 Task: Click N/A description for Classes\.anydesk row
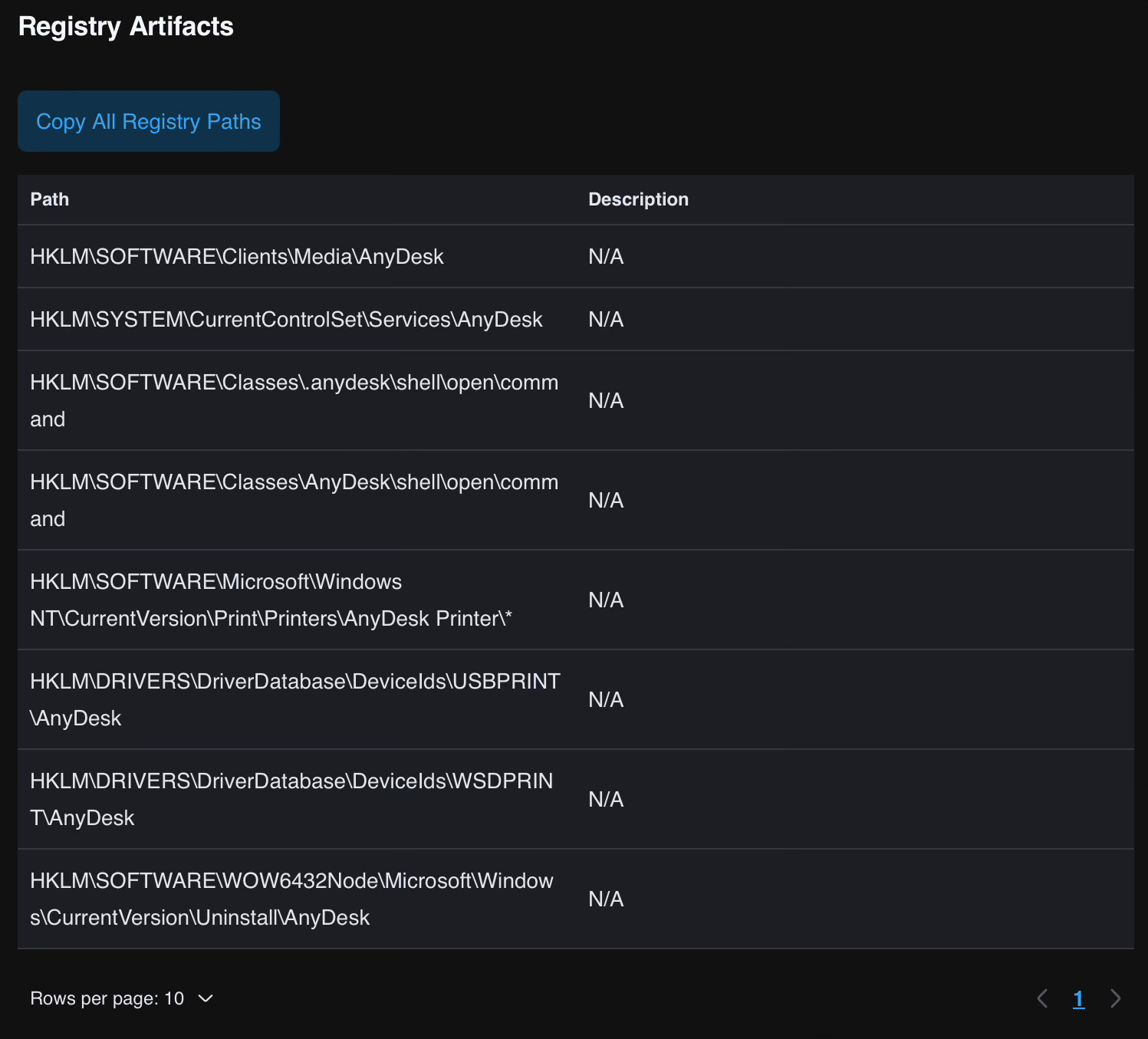(606, 400)
